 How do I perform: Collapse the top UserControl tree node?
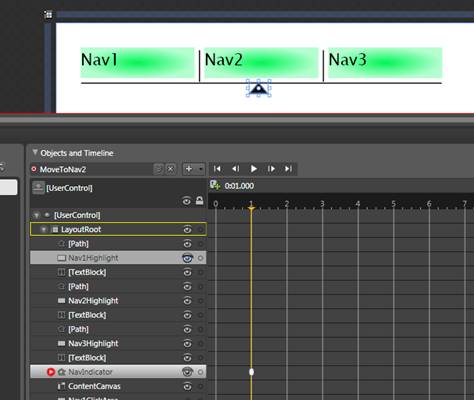(36, 215)
